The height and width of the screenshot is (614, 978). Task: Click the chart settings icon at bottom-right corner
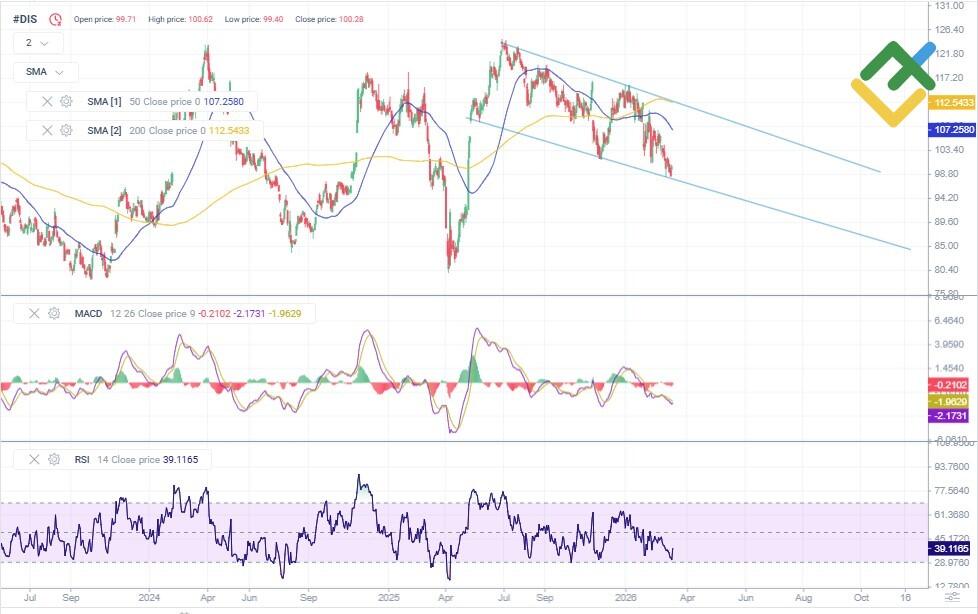point(952,598)
